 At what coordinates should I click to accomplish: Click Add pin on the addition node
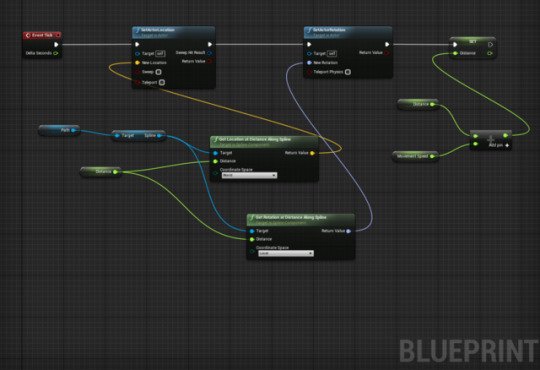pos(499,145)
